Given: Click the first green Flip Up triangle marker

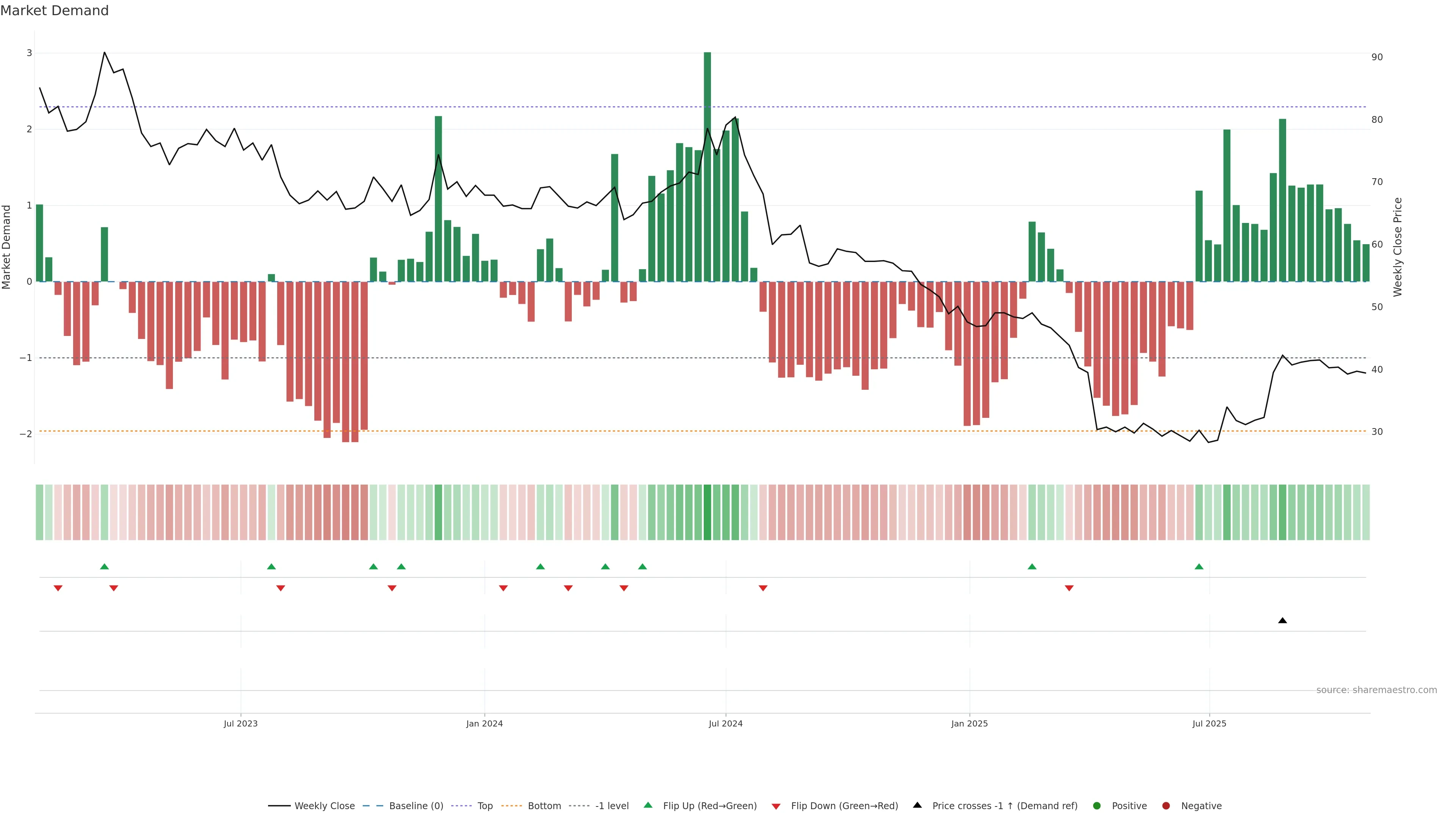Looking at the screenshot, I should tap(104, 566).
